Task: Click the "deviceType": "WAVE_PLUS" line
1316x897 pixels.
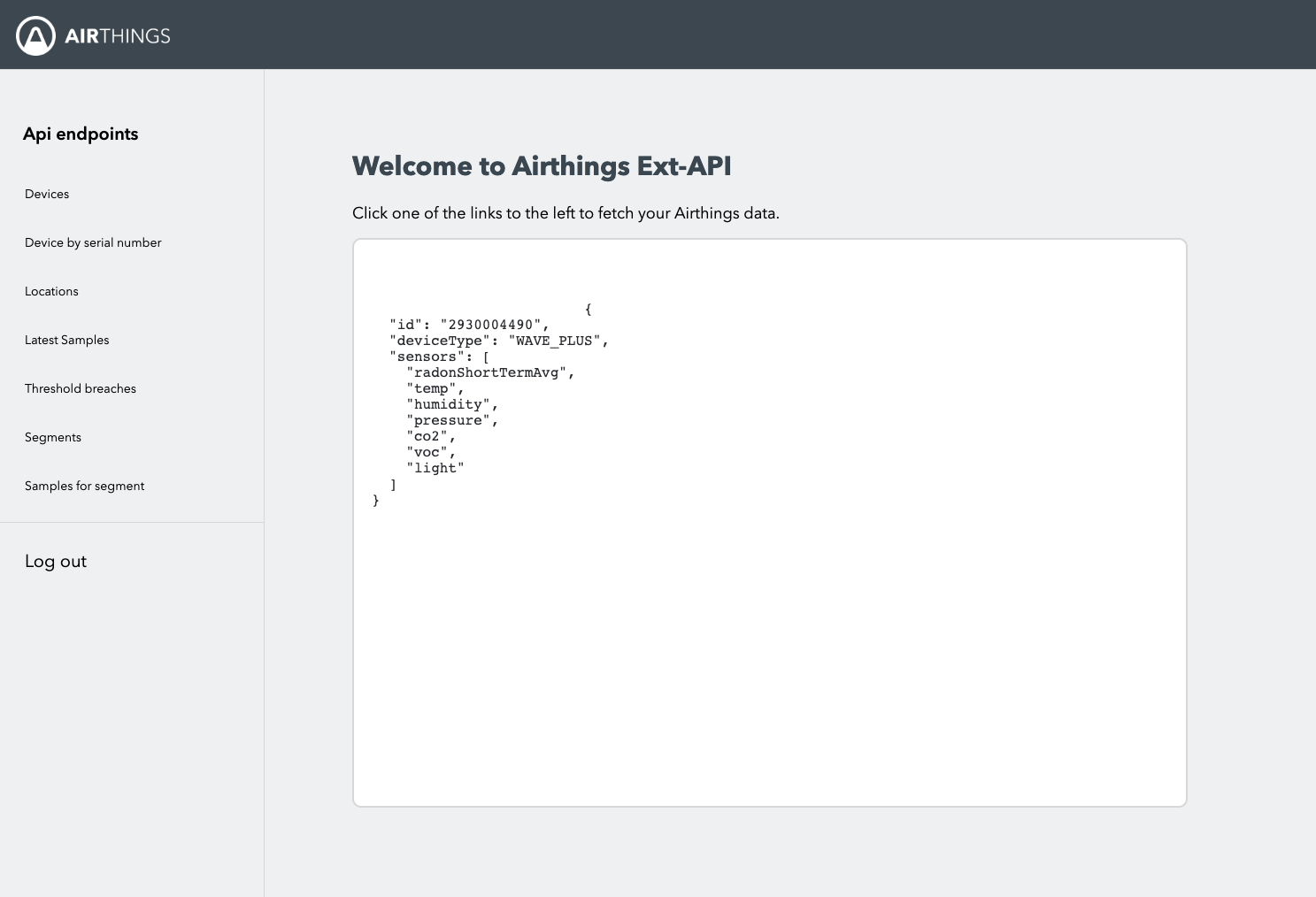Action: point(499,341)
